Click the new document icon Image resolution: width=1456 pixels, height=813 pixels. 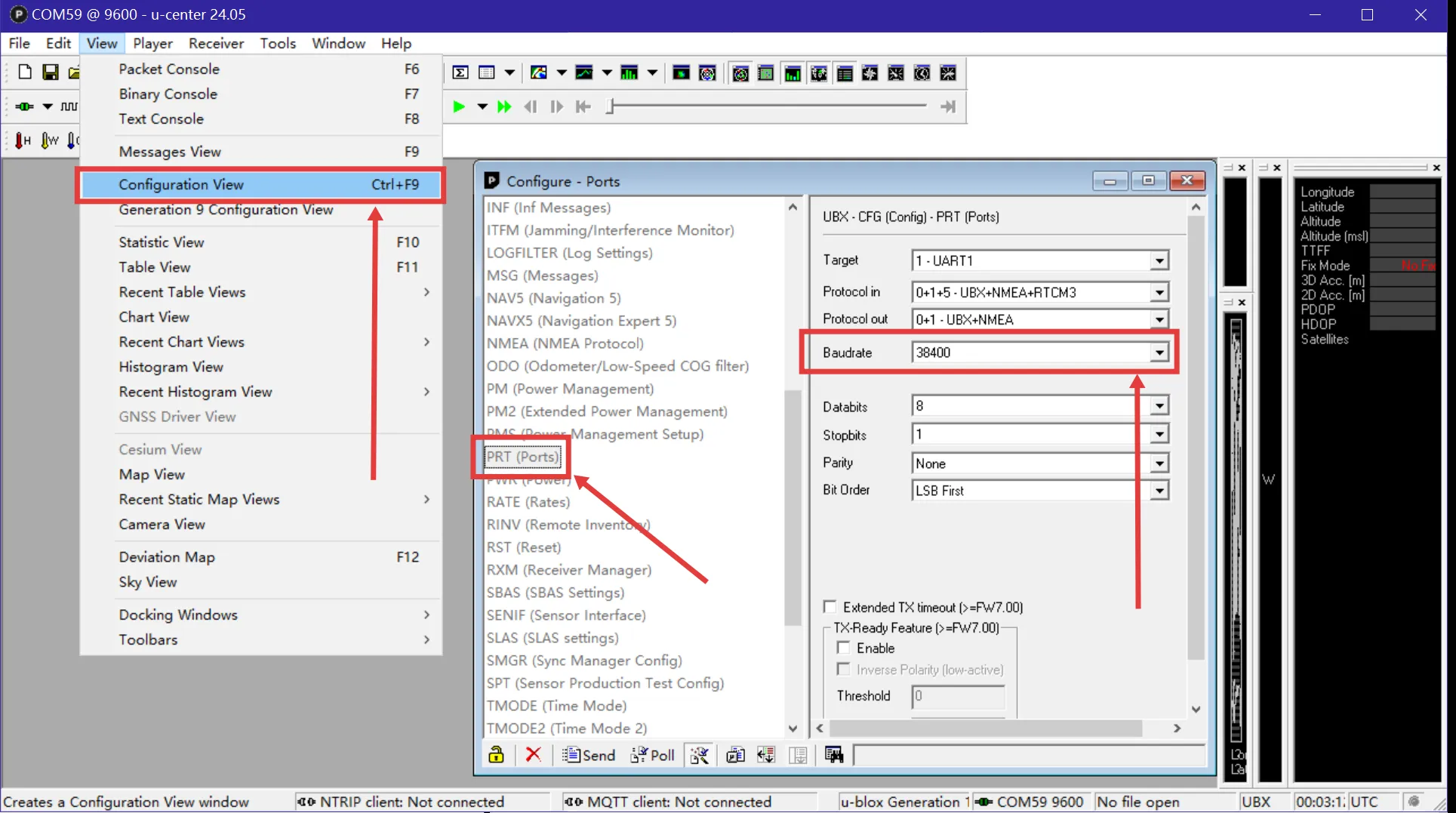25,72
